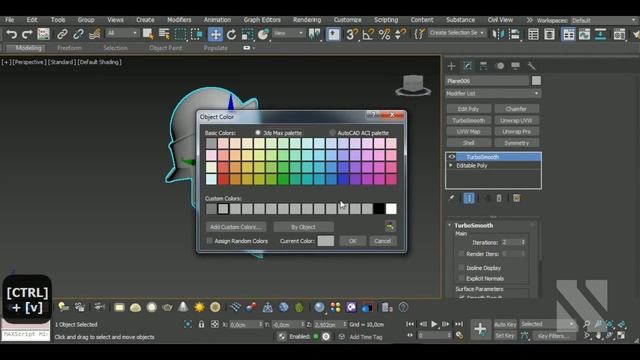Select the black custom color swatch
640x360 pixels.
click(x=379, y=209)
